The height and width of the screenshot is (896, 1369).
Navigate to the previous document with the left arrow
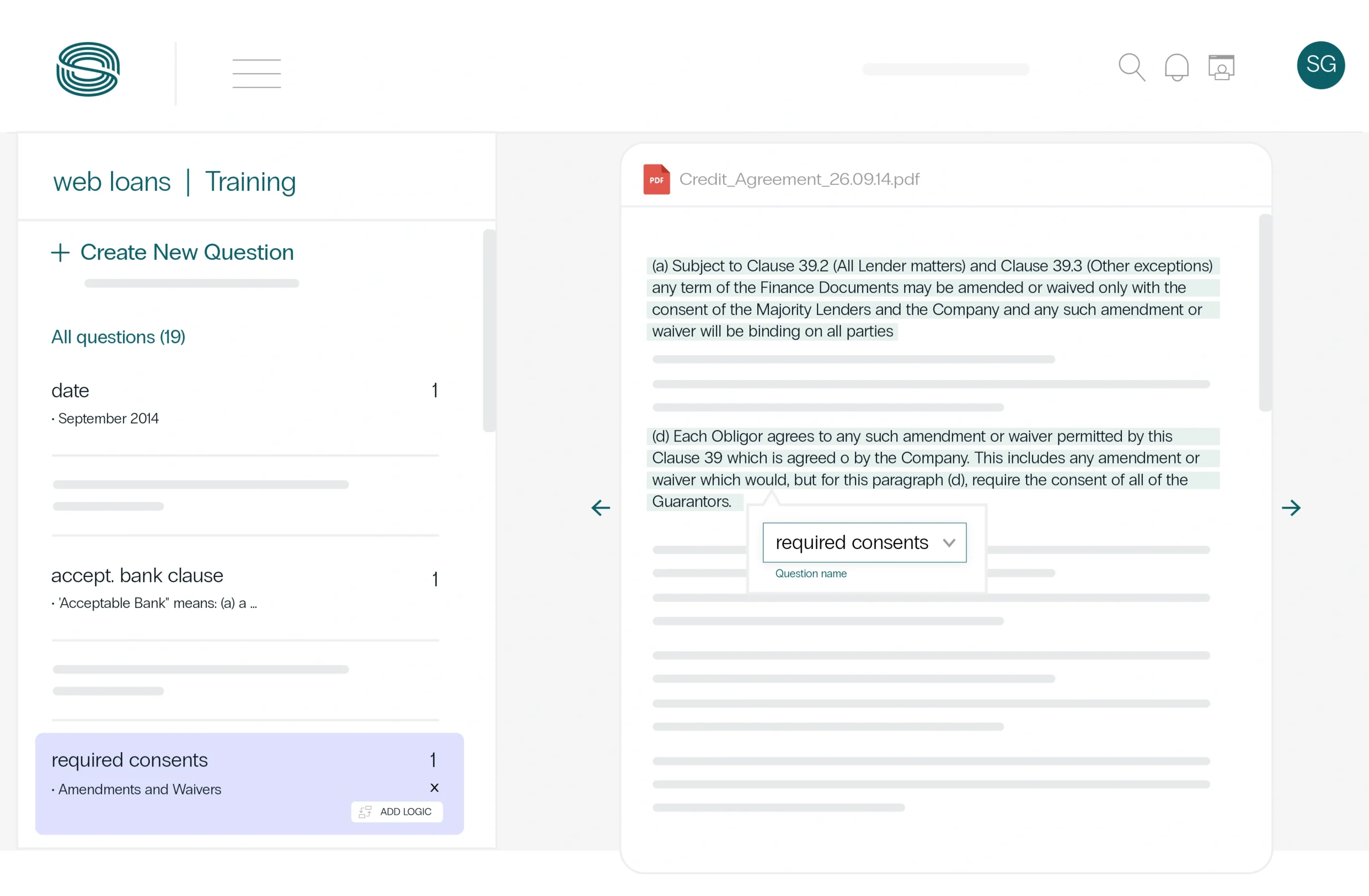pos(600,508)
